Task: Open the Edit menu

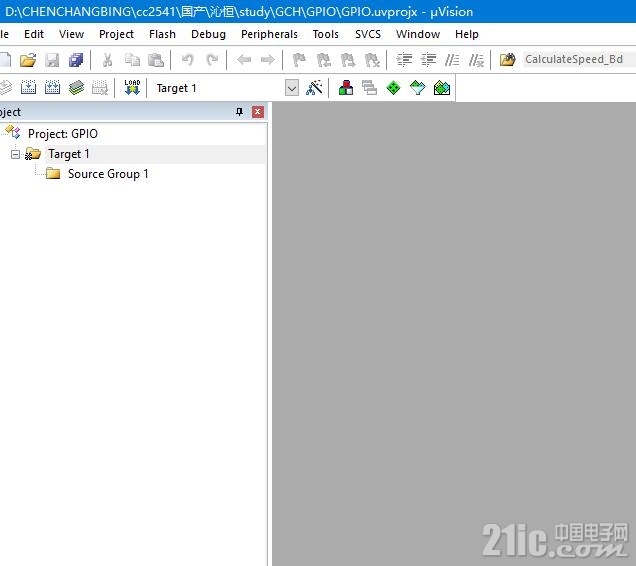Action: click(34, 34)
